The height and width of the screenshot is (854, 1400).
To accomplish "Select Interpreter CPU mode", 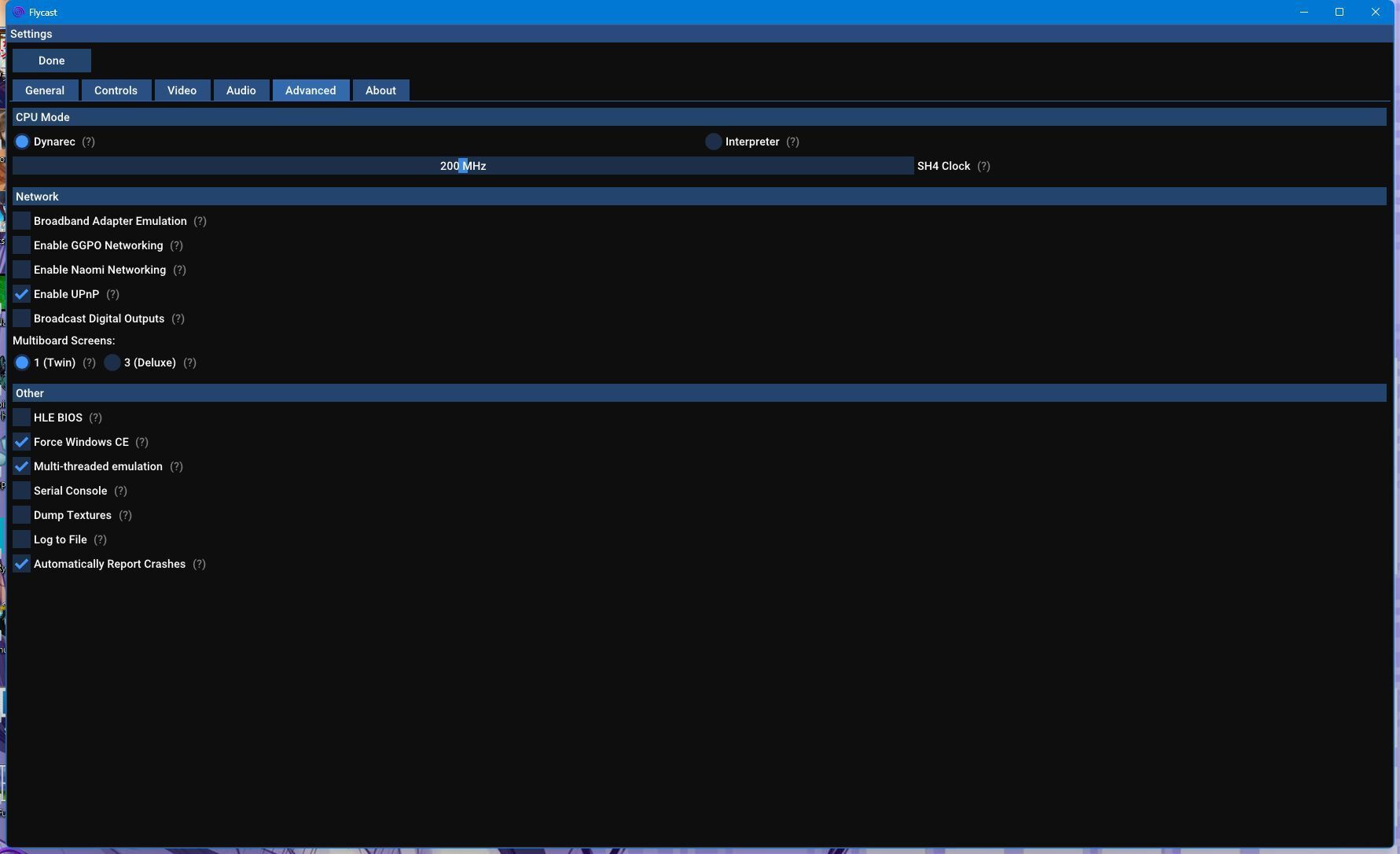I will click(713, 142).
